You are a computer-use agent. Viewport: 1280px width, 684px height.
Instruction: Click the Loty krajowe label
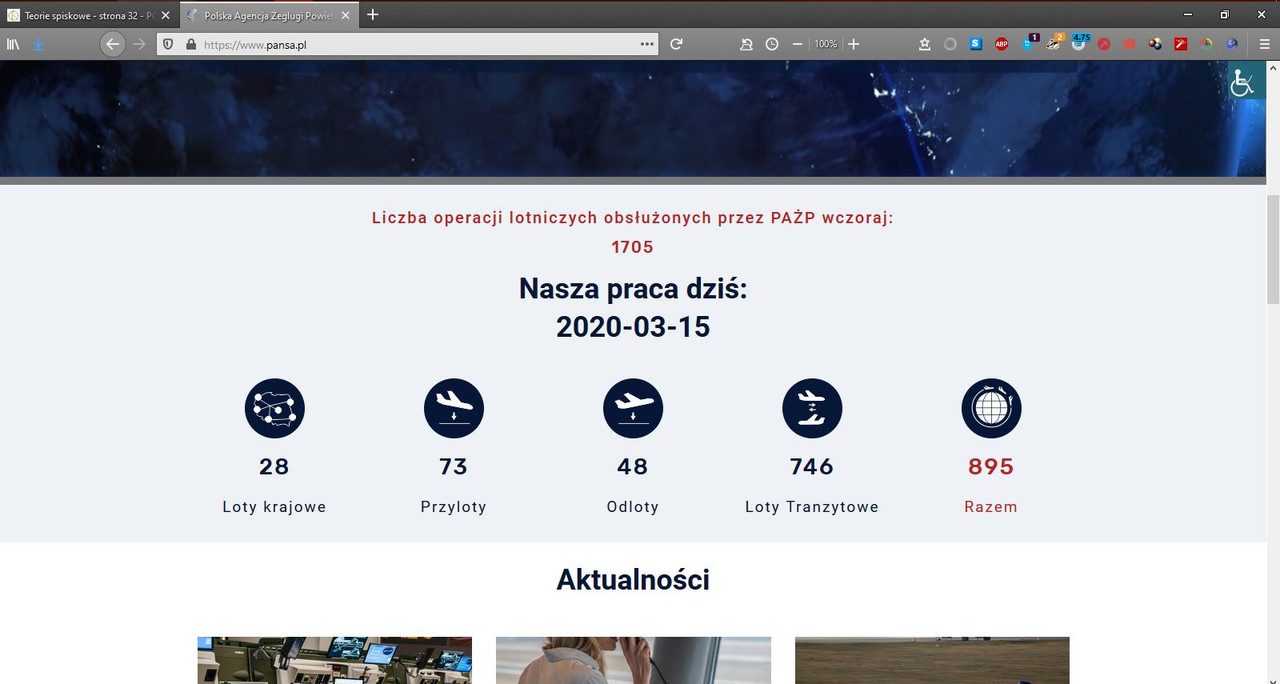coord(275,507)
